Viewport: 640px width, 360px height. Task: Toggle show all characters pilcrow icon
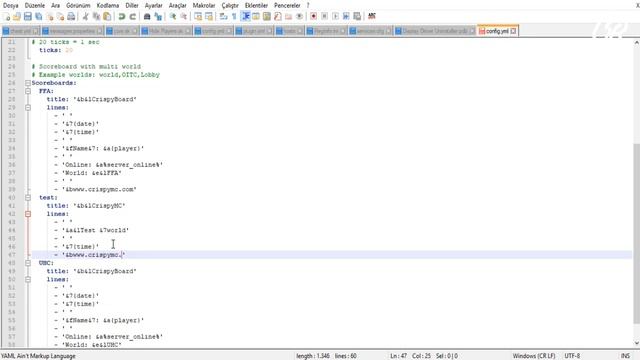pyautogui.click(x=234, y=17)
